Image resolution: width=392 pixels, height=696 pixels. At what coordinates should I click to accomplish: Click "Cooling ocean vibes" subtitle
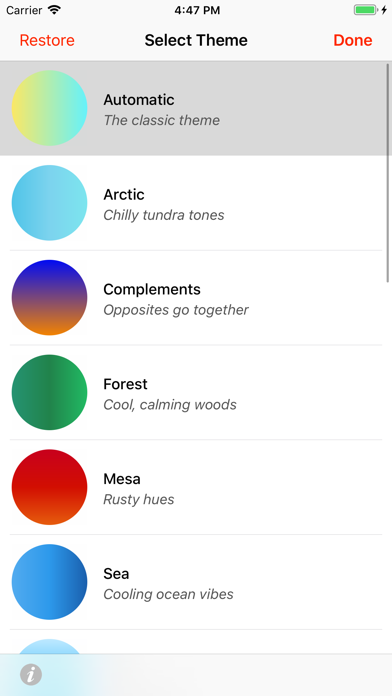pos(168,594)
